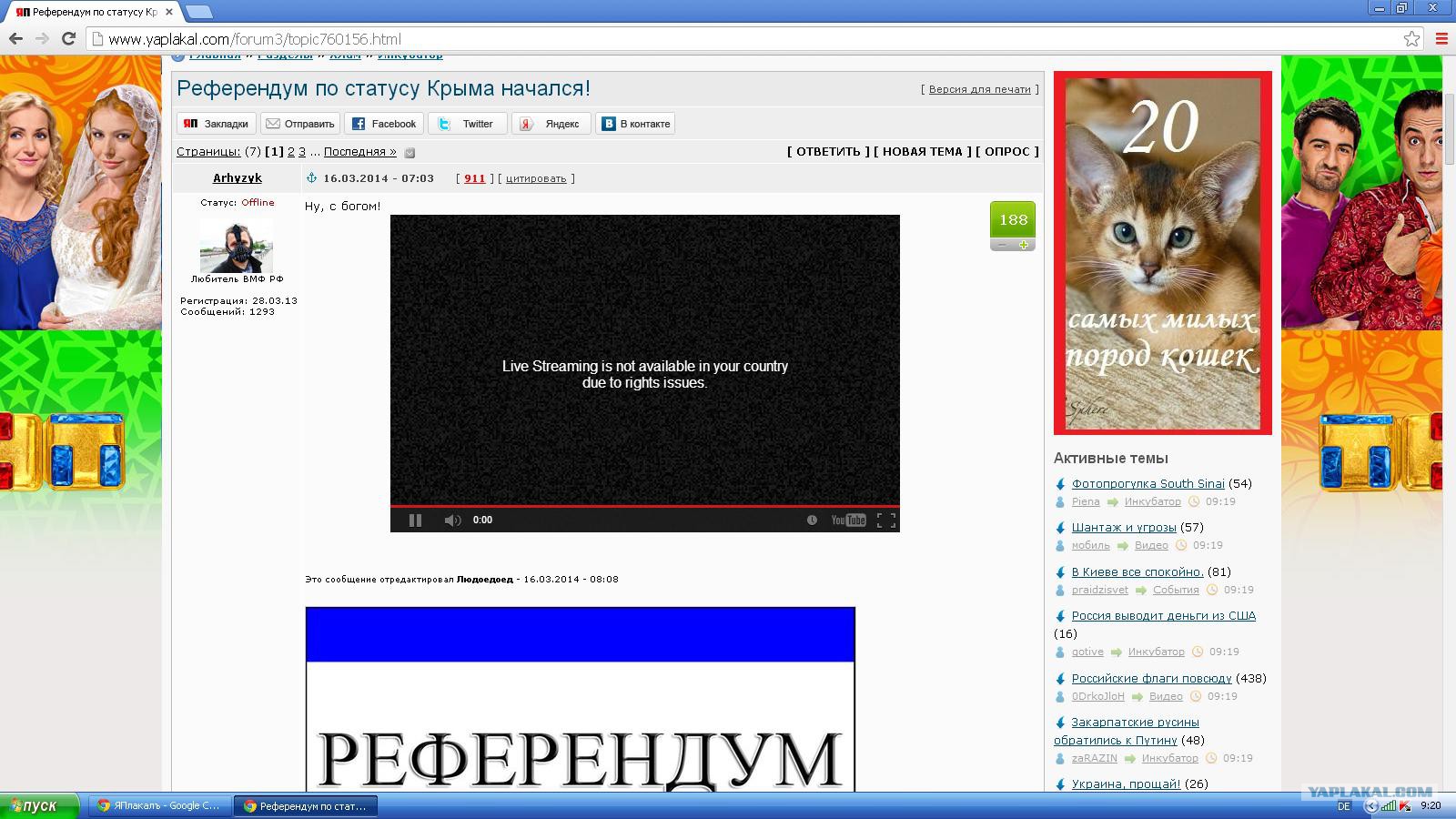The height and width of the screenshot is (819, 1456).
Task: Share the topic on Twitter
Action: click(468, 124)
